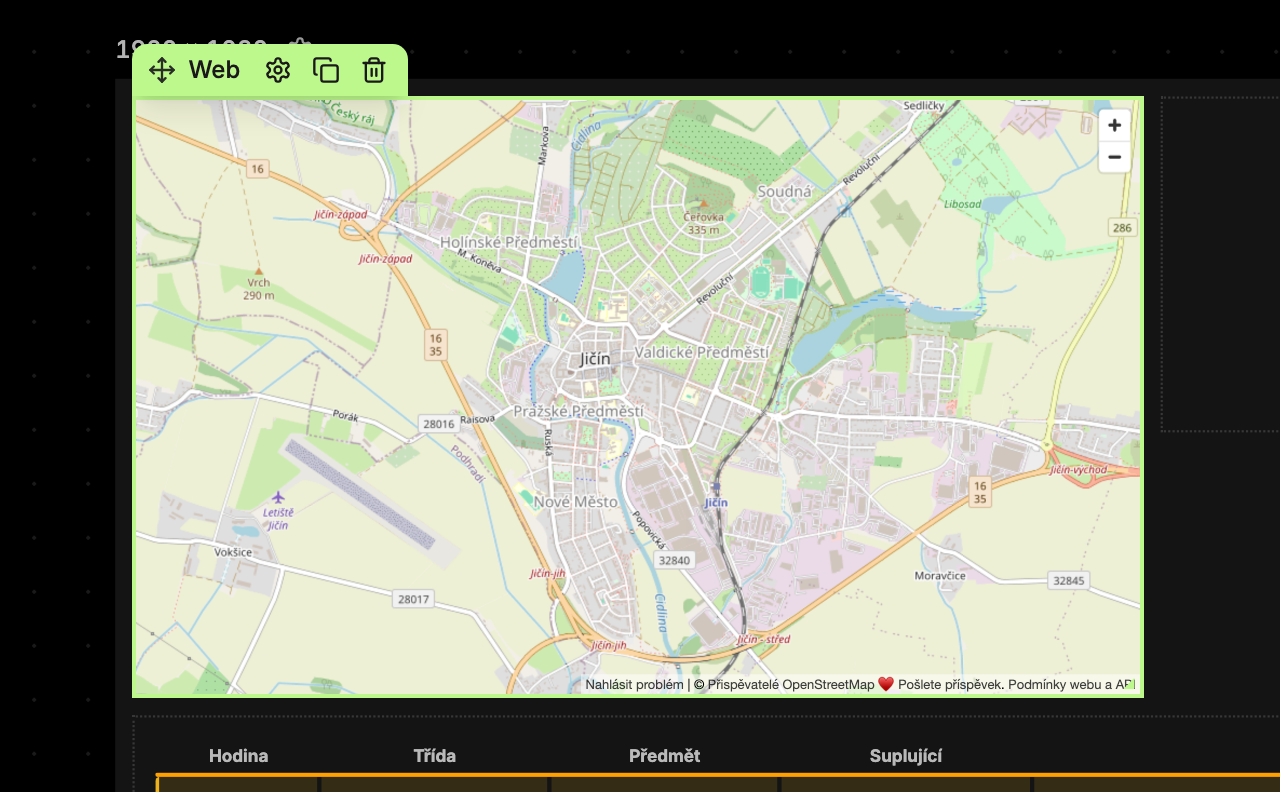Click road number 32840 shield
The width and height of the screenshot is (1280, 792).
click(x=675, y=560)
